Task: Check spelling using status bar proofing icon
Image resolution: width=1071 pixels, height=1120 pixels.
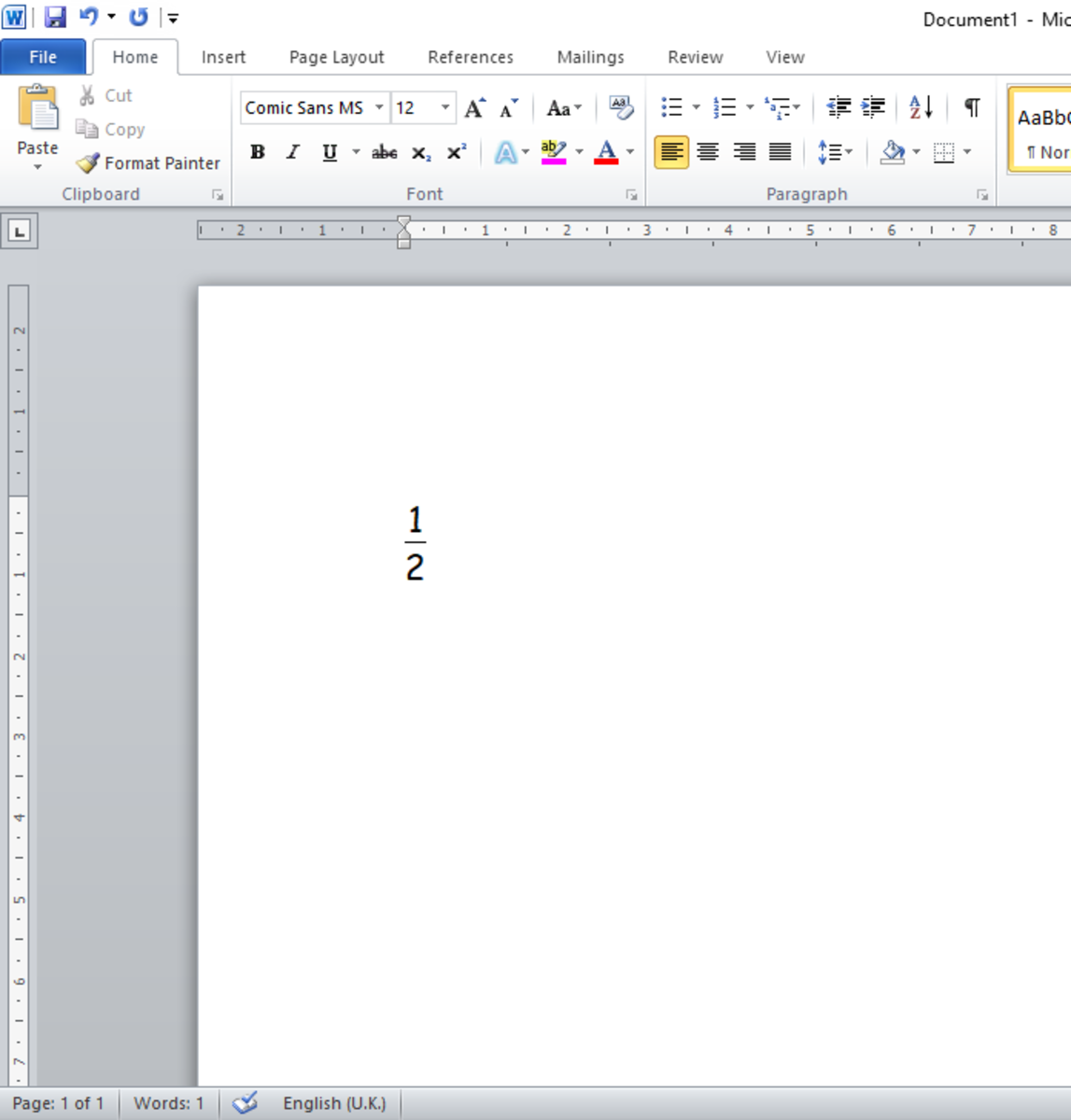Action: [x=245, y=1102]
